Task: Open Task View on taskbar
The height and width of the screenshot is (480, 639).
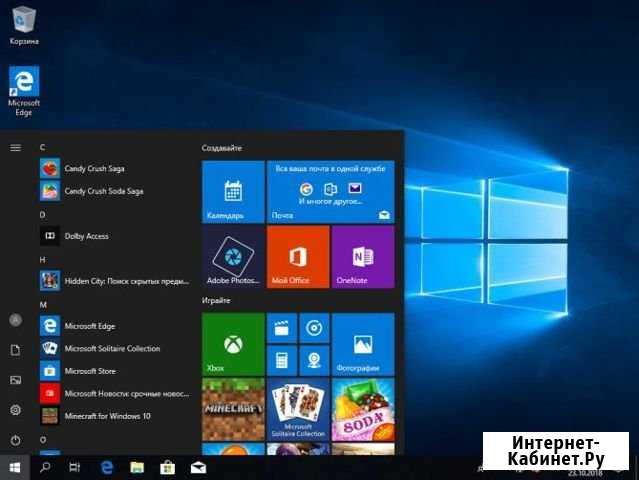Action: point(75,467)
